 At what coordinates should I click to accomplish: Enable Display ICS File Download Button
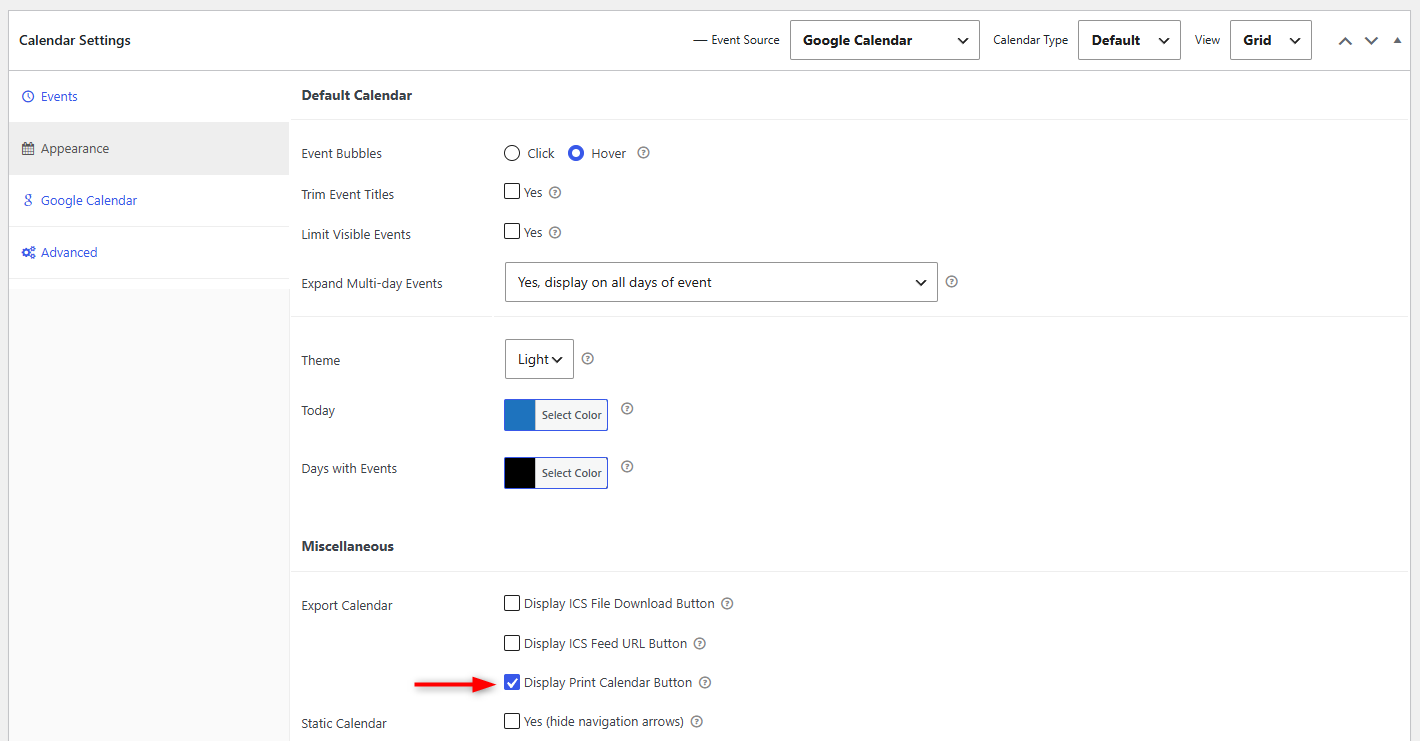512,603
